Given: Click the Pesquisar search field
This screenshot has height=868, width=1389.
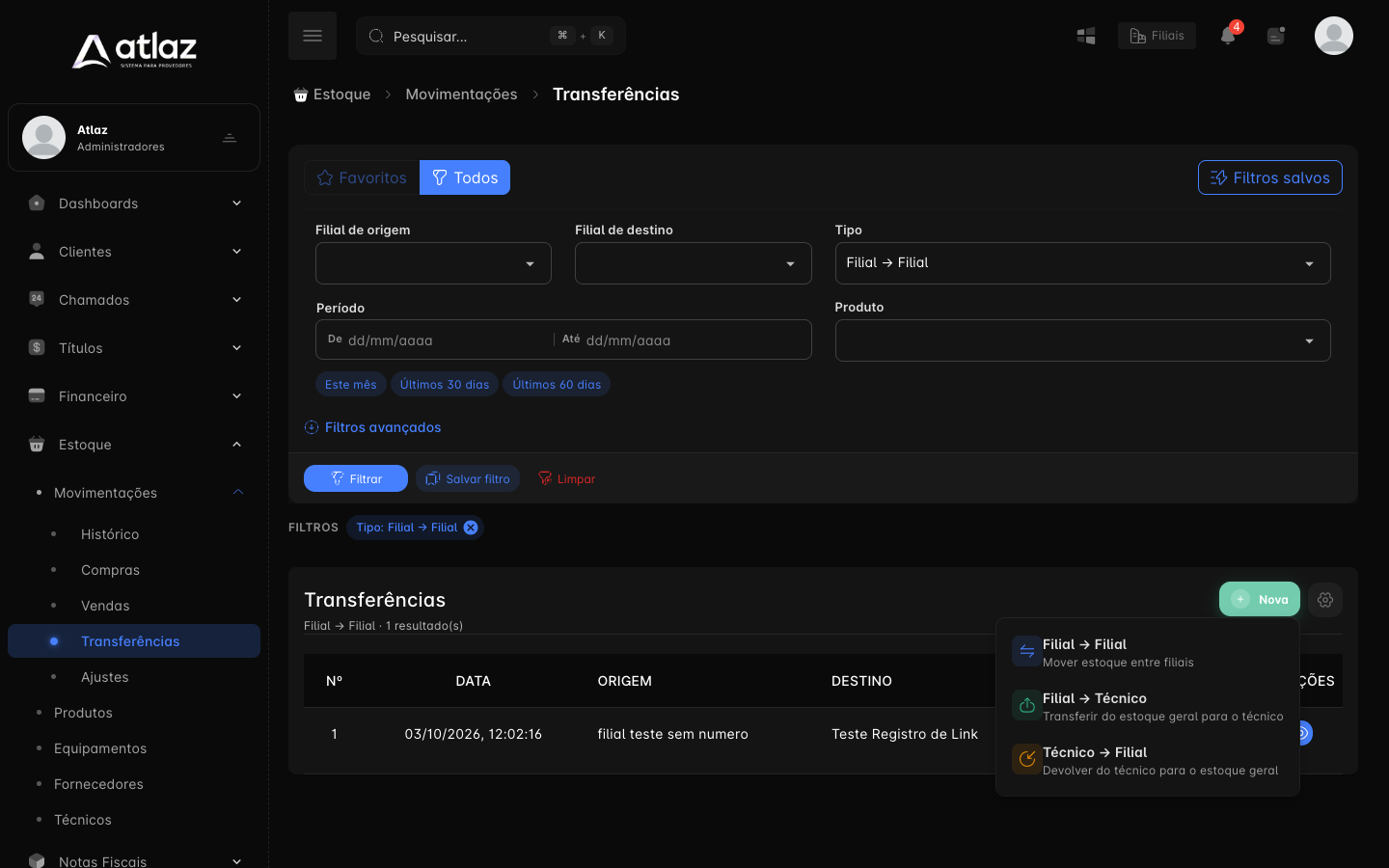Looking at the screenshot, I should point(491,36).
